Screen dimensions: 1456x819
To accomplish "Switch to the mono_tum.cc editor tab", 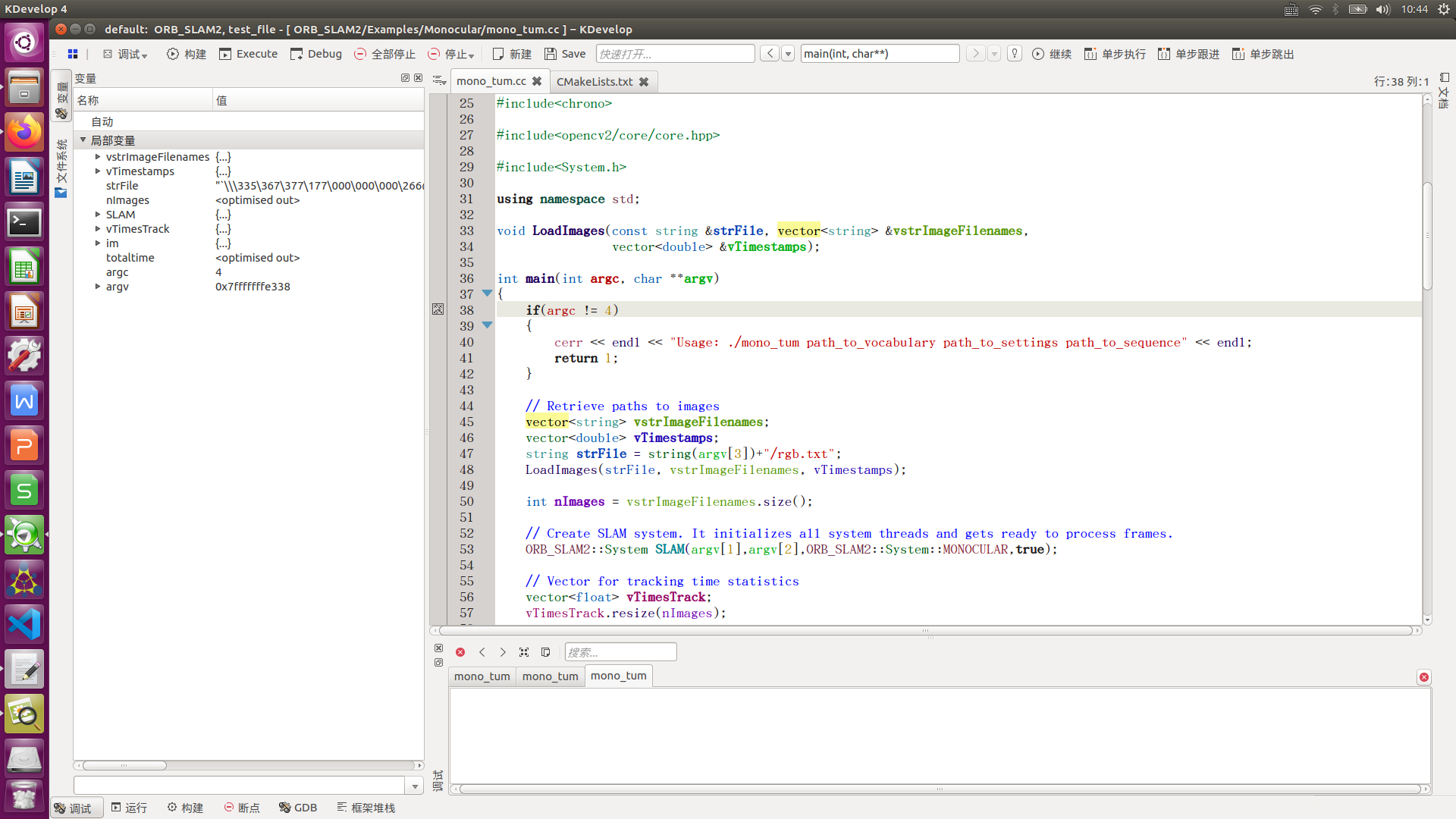I will [491, 81].
